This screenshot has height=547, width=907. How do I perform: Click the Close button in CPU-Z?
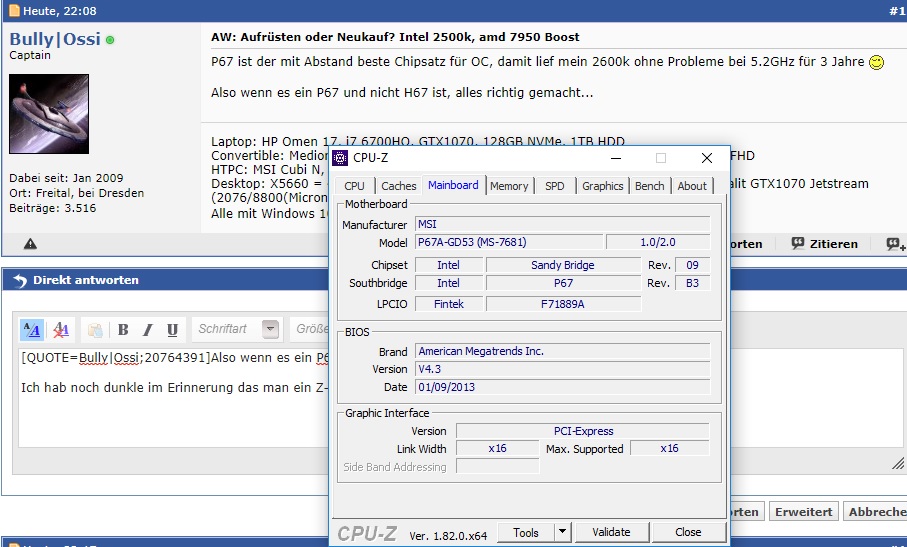coord(688,532)
